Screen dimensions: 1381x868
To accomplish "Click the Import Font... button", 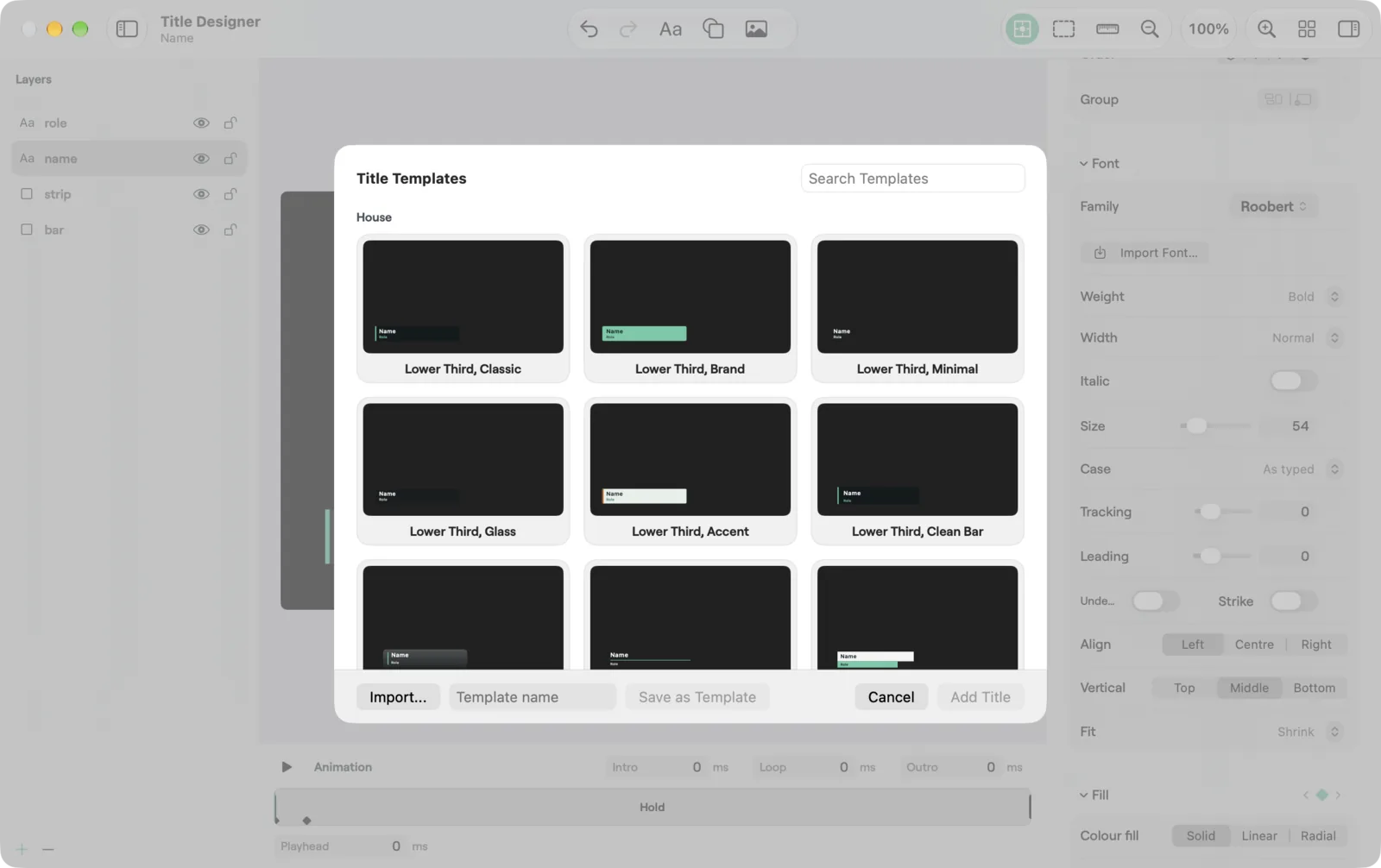I will (1145, 253).
